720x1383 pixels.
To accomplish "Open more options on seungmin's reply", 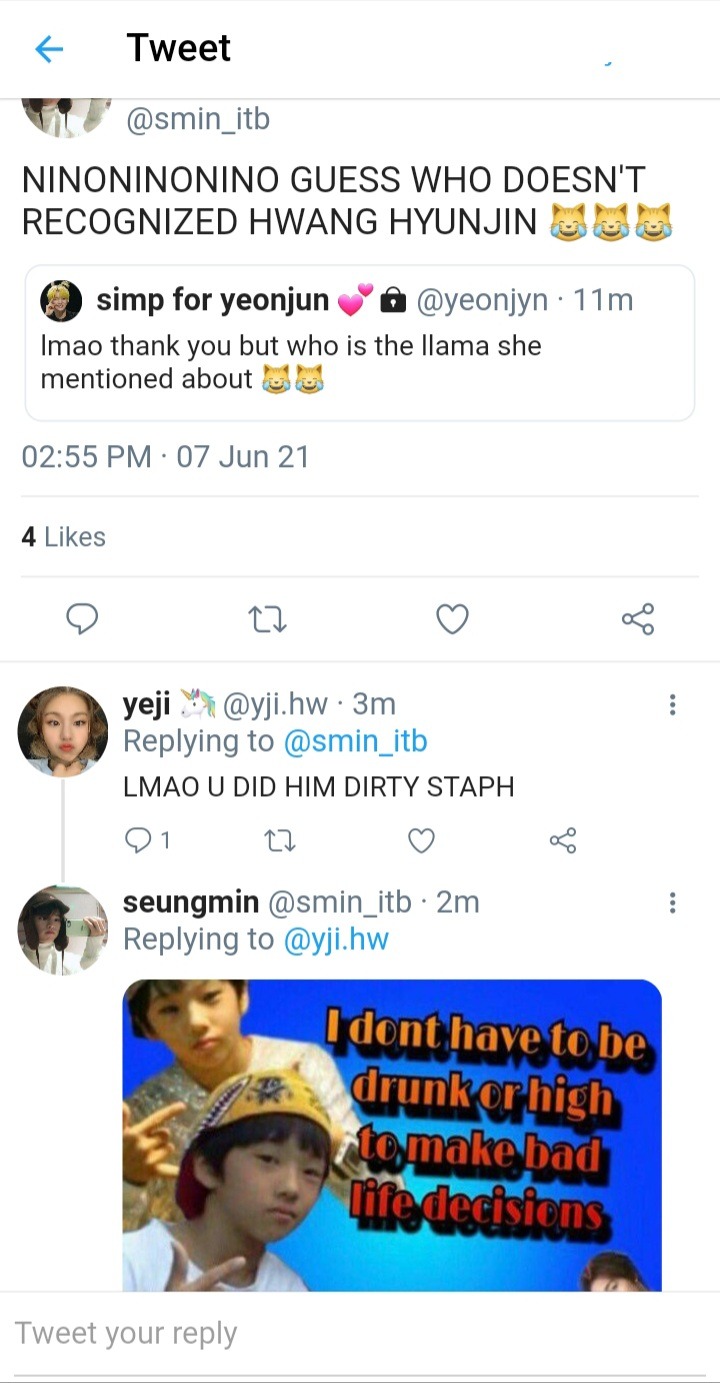I will click(672, 903).
